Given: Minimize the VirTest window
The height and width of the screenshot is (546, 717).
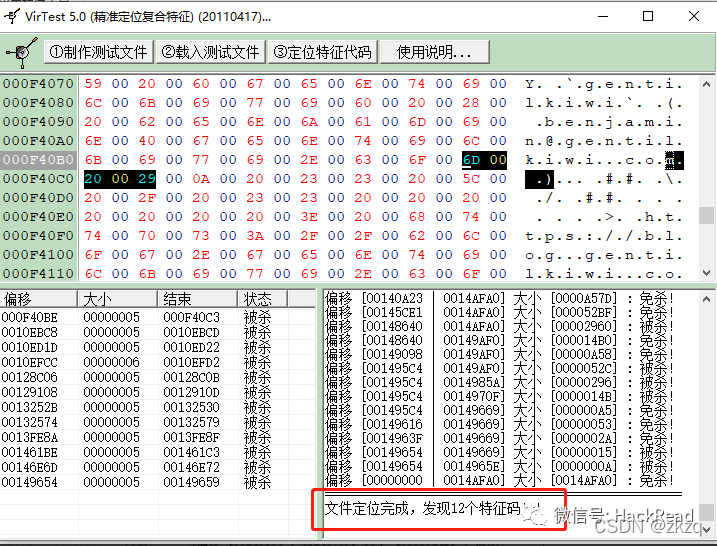Looking at the screenshot, I should [x=603, y=16].
